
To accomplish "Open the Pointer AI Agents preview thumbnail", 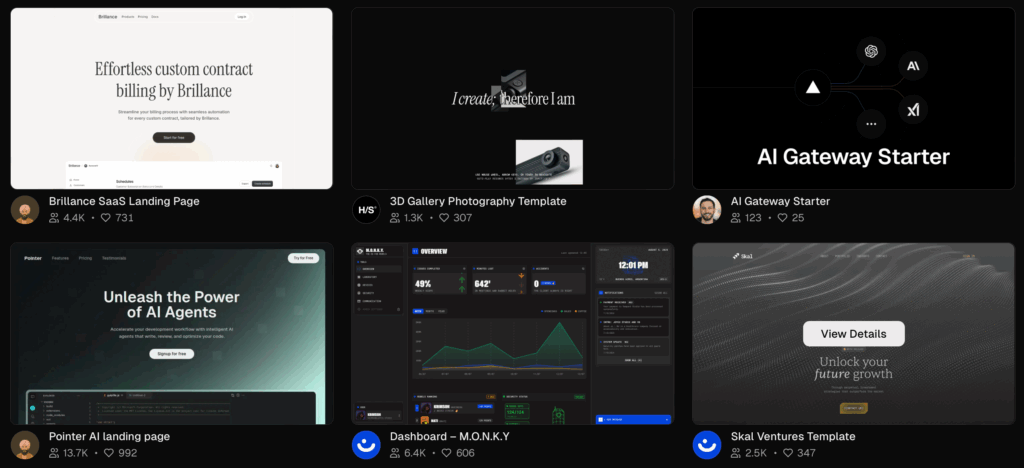I will [171, 333].
